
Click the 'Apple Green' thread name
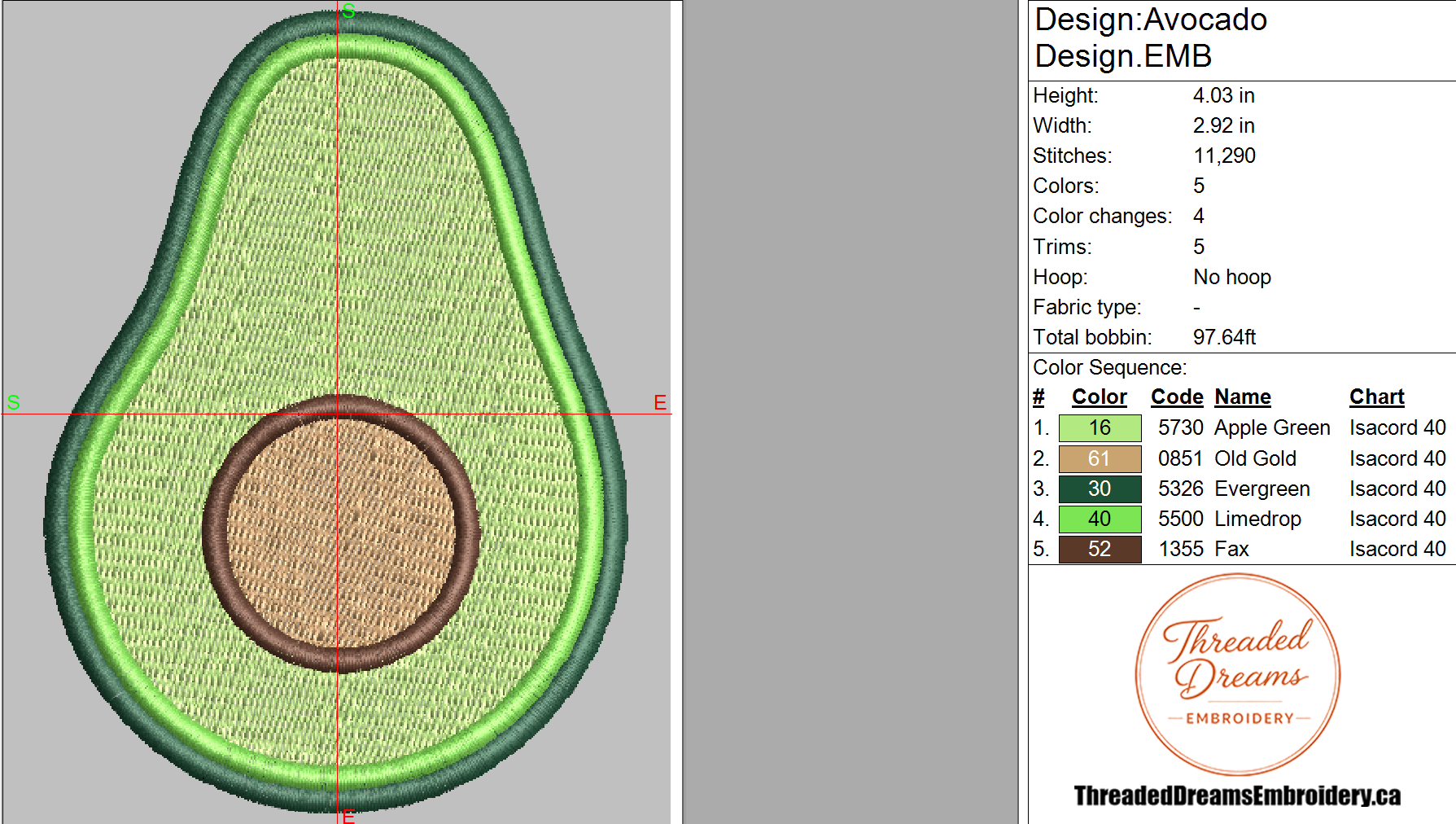click(1272, 427)
